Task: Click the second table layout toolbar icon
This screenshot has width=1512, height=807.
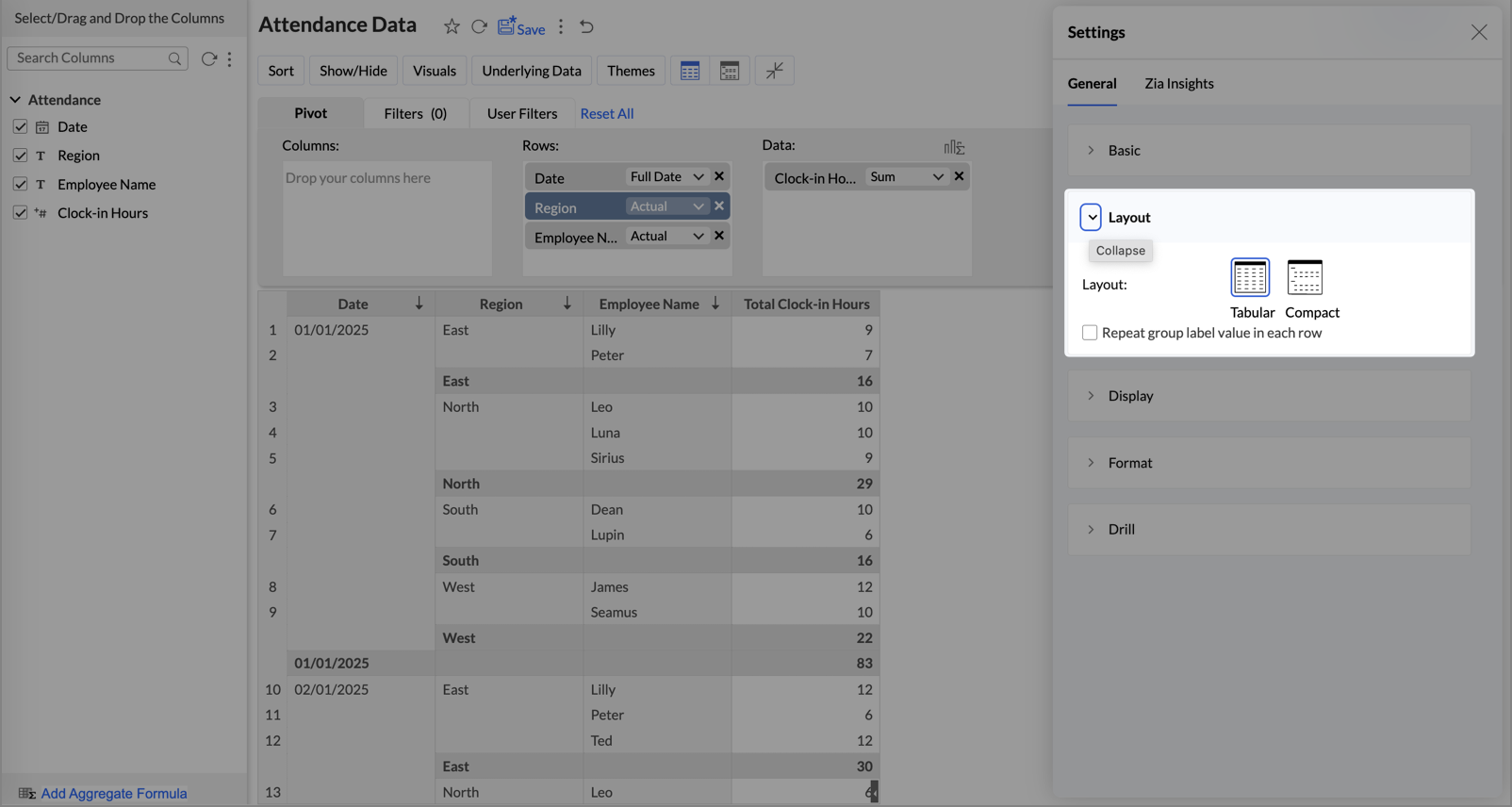Action: 730,71
